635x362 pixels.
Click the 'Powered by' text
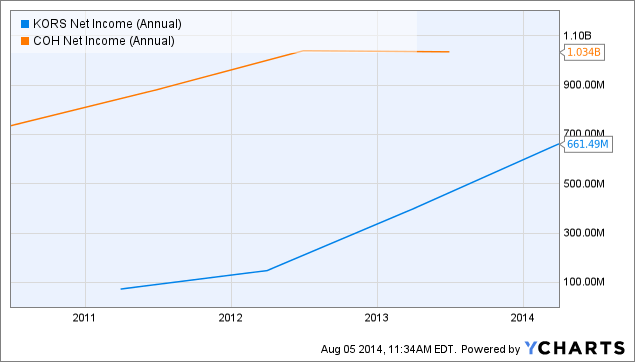point(490,349)
